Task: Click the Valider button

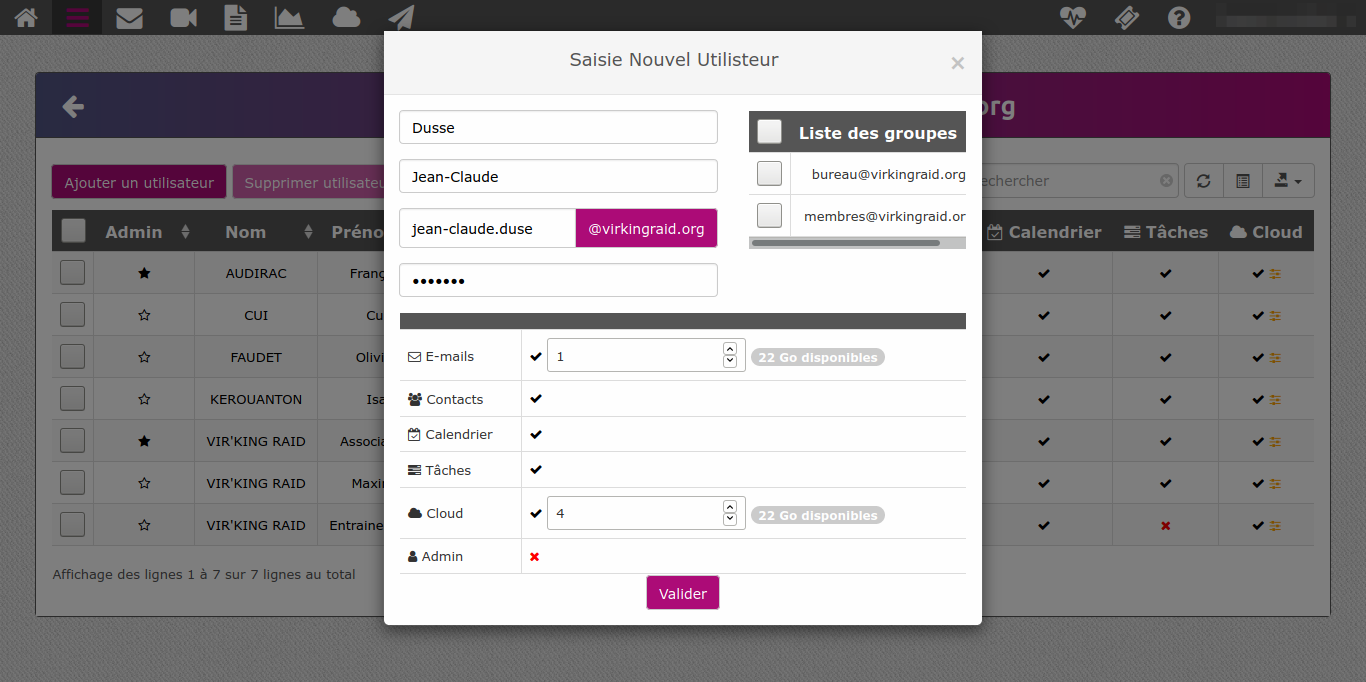Action: (683, 593)
